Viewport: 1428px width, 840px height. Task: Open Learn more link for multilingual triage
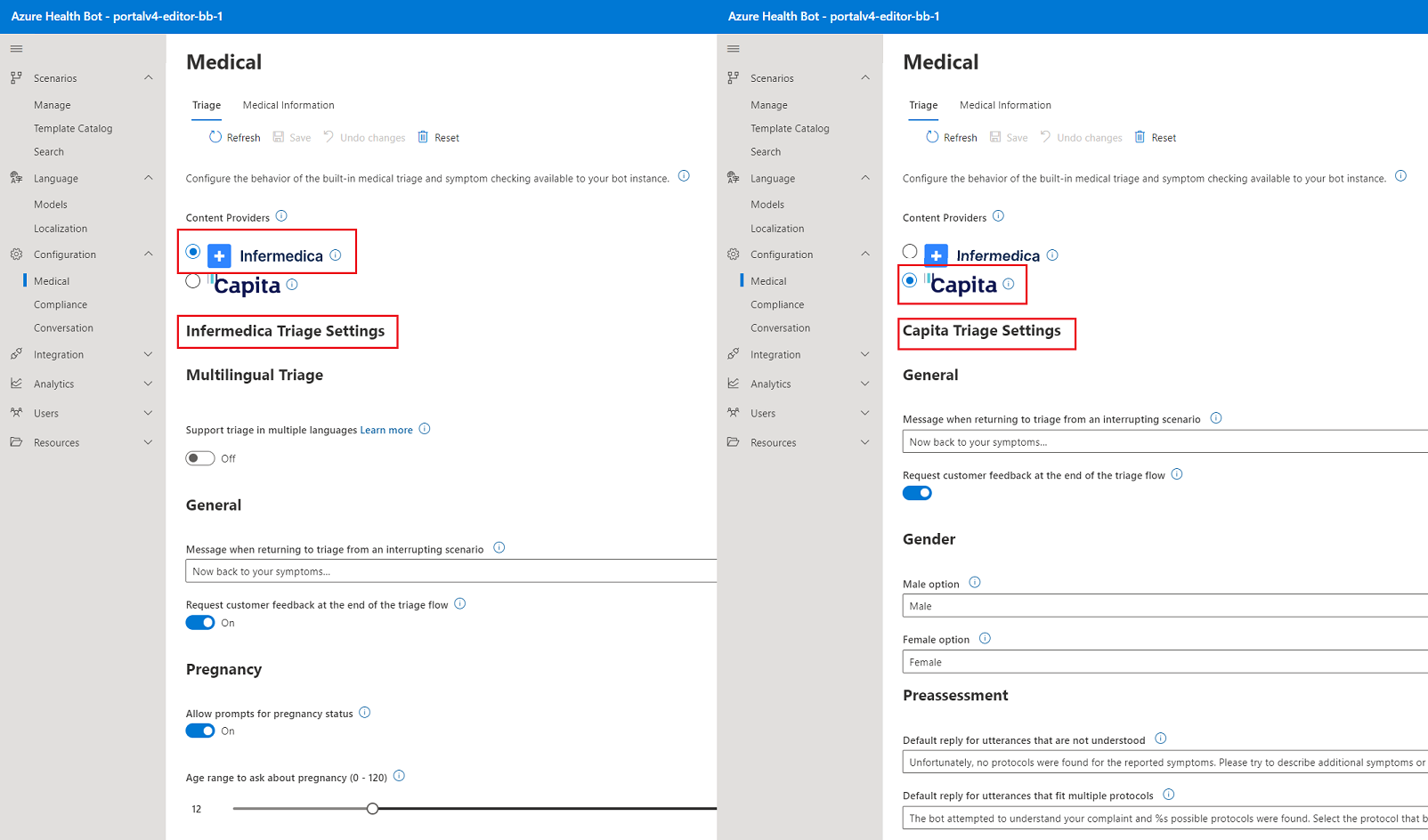(386, 430)
